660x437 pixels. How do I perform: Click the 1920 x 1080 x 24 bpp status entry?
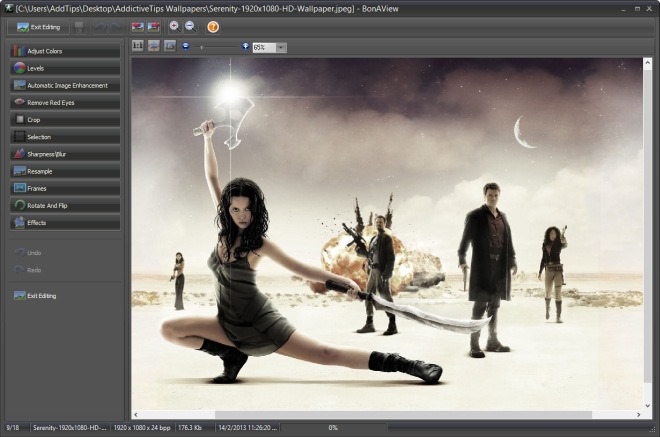tap(142, 428)
